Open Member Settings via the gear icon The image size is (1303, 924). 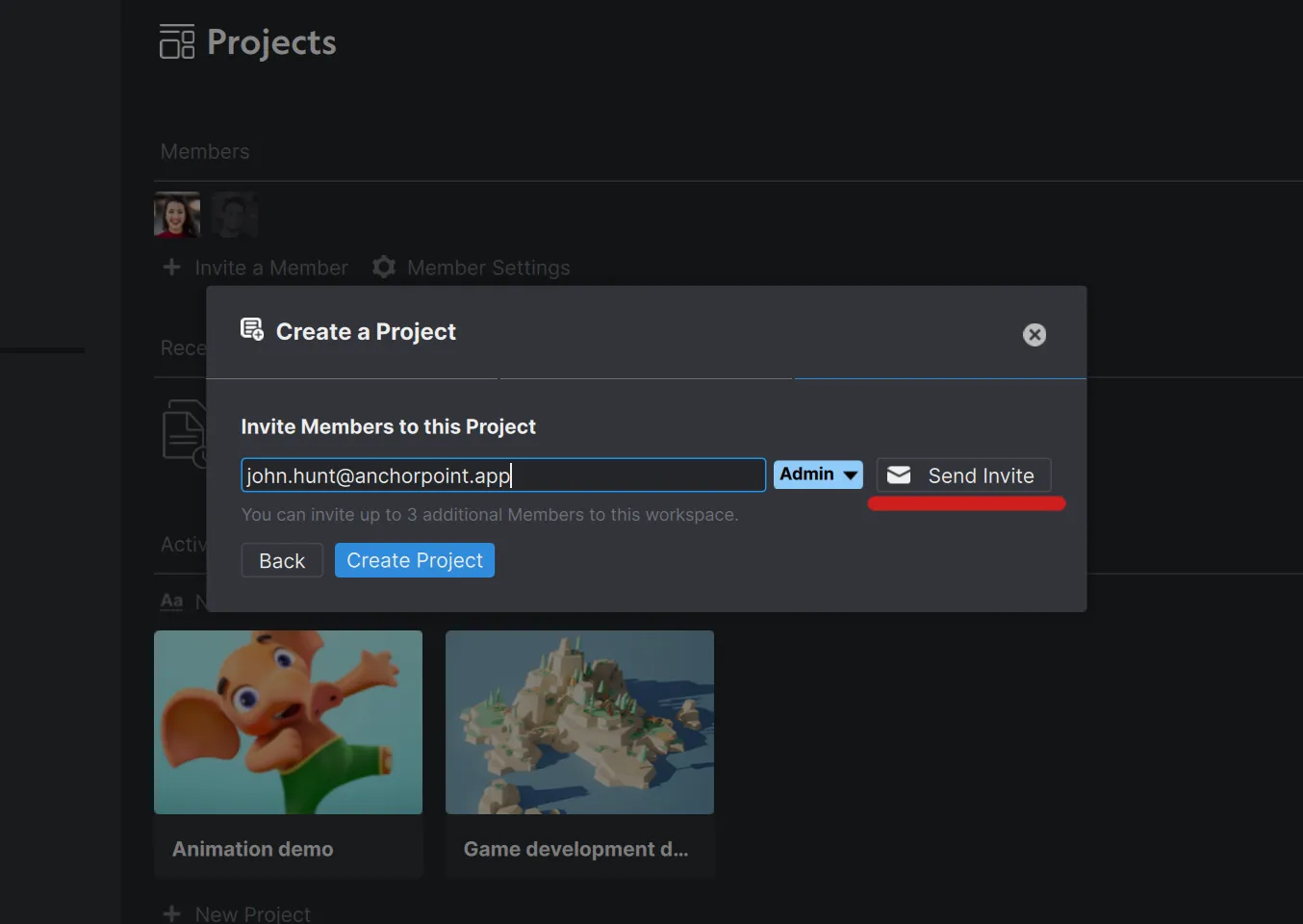pos(383,268)
